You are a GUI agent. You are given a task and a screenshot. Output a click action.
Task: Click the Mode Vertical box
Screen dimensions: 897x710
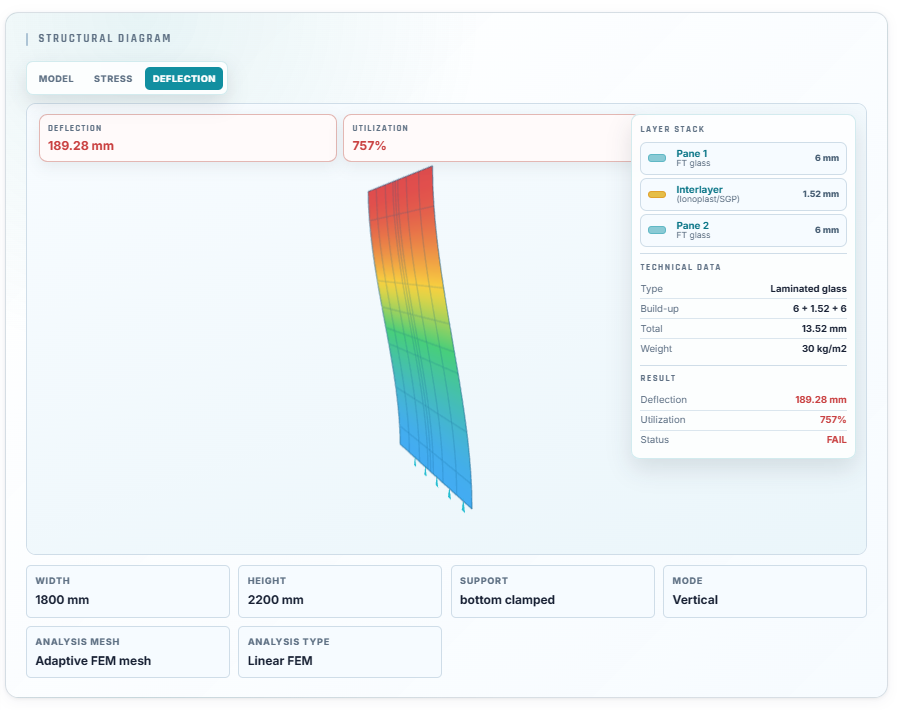tap(765, 592)
